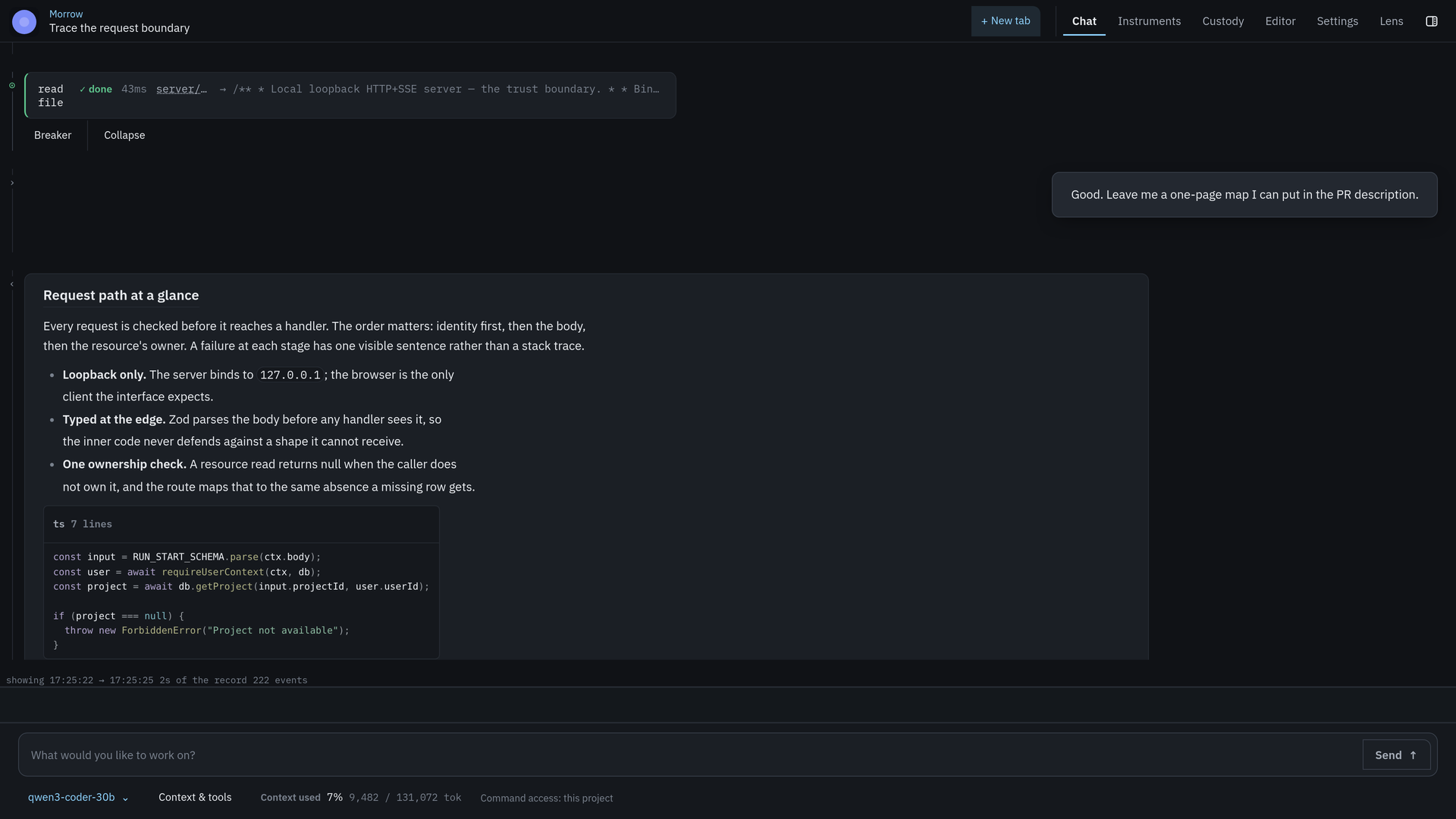Click the 'showing 17:25:22 → 17:25:25' record status

point(157,680)
